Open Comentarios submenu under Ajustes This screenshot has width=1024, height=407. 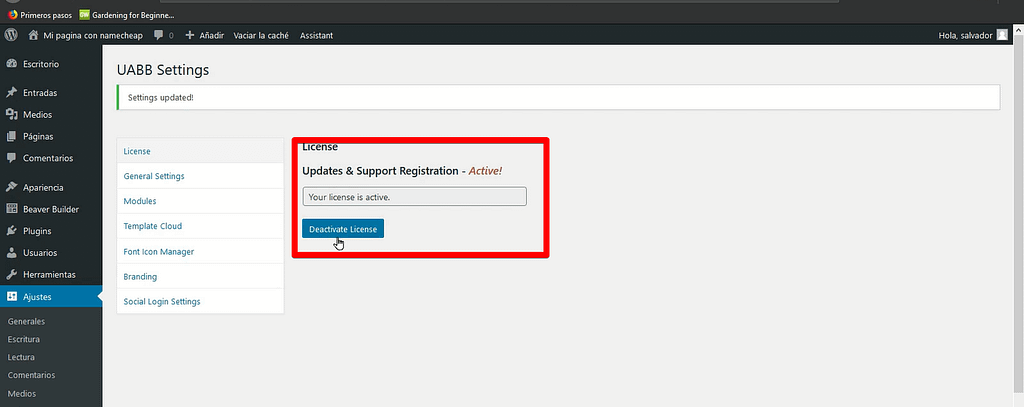click(31, 375)
